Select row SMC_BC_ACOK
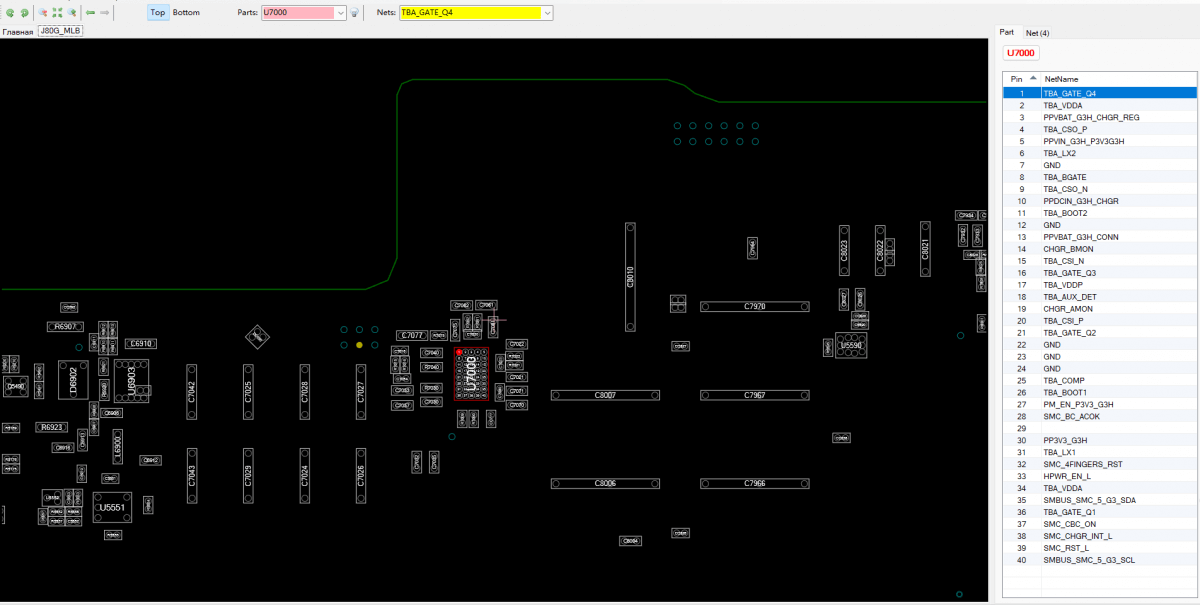This screenshot has width=1200, height=605. (1099, 416)
